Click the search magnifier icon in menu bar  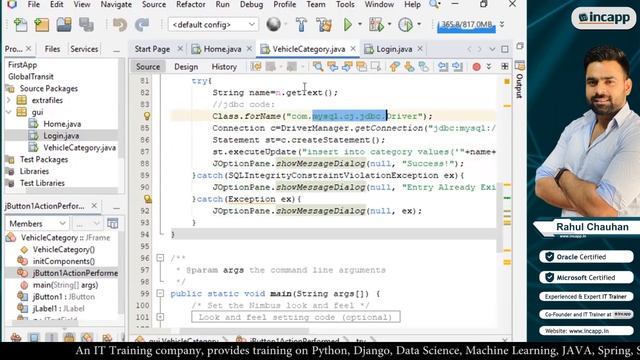(434, 4)
